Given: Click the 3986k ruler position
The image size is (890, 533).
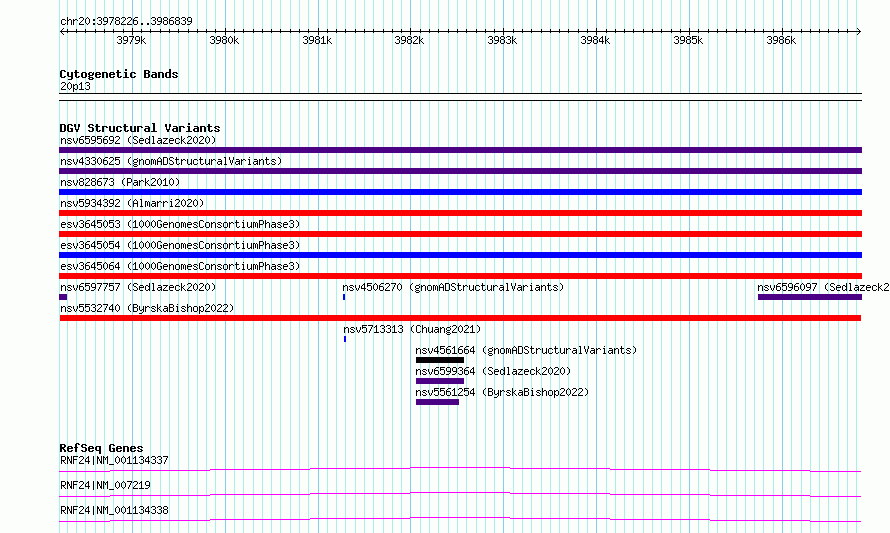Looking at the screenshot, I should click(781, 40).
